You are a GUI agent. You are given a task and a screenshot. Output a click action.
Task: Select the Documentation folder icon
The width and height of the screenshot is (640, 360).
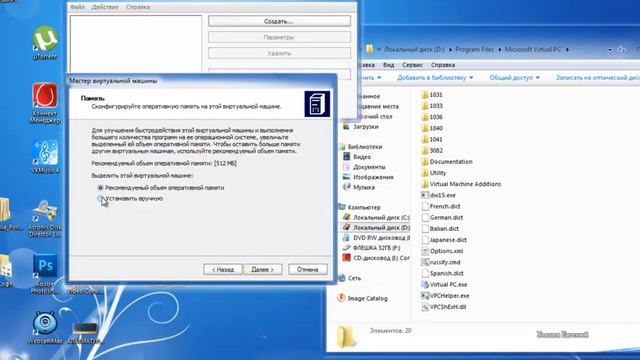pyautogui.click(x=425, y=162)
